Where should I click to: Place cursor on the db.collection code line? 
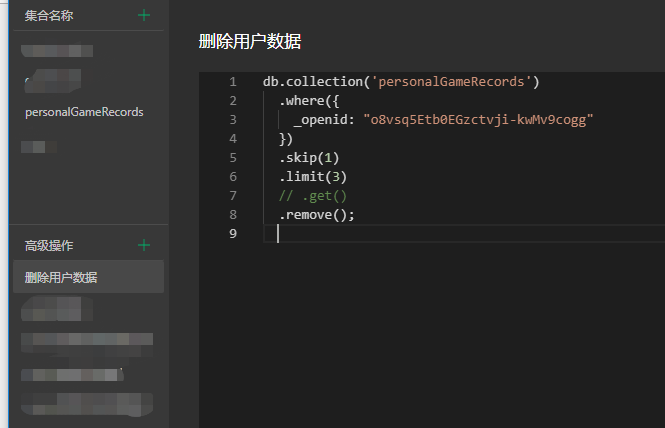[400, 82]
